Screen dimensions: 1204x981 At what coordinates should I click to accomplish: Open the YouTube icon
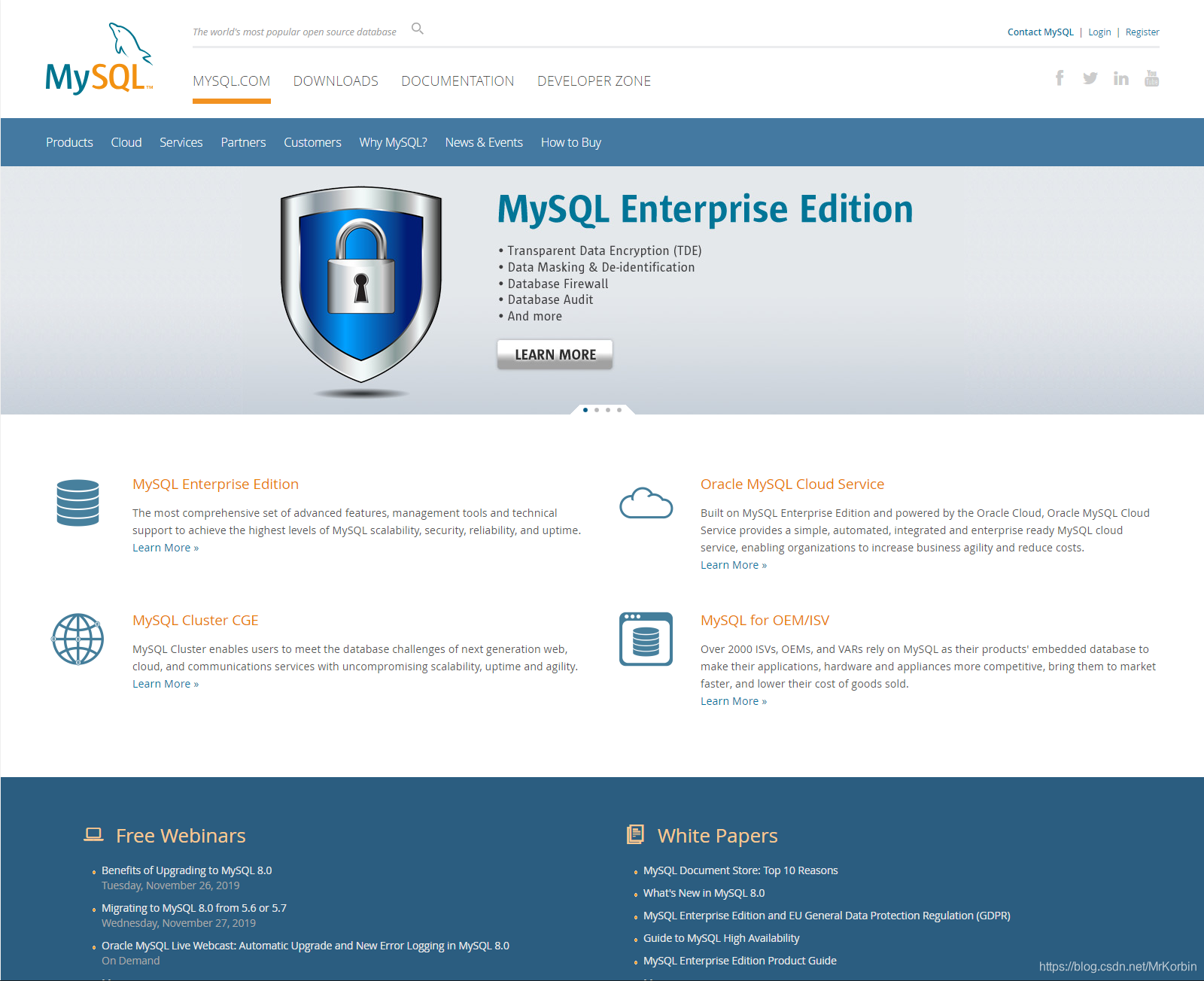click(x=1151, y=77)
